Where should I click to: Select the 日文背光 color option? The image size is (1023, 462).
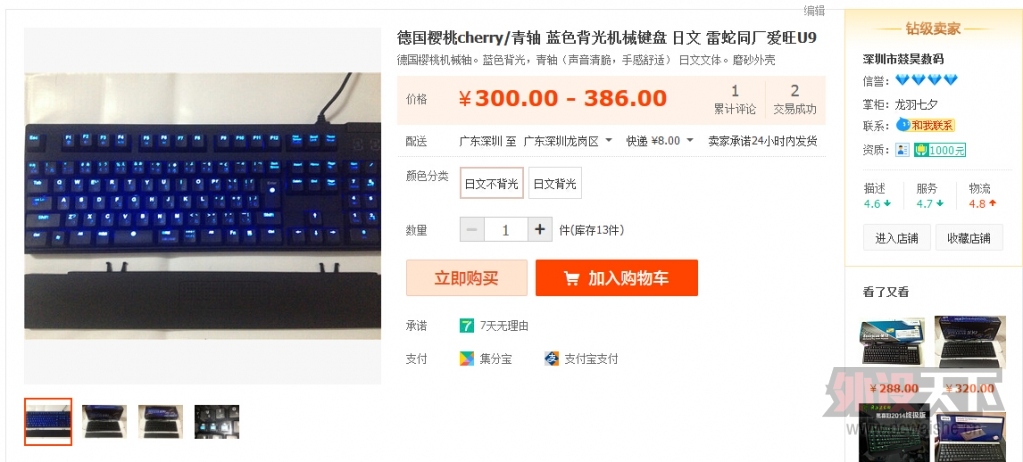[555, 183]
